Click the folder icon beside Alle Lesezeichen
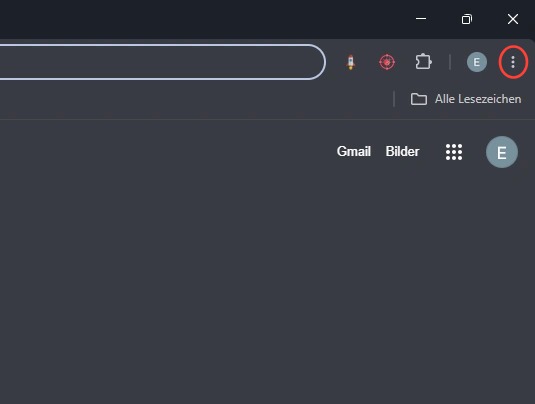This screenshot has height=404, width=535. [x=419, y=99]
